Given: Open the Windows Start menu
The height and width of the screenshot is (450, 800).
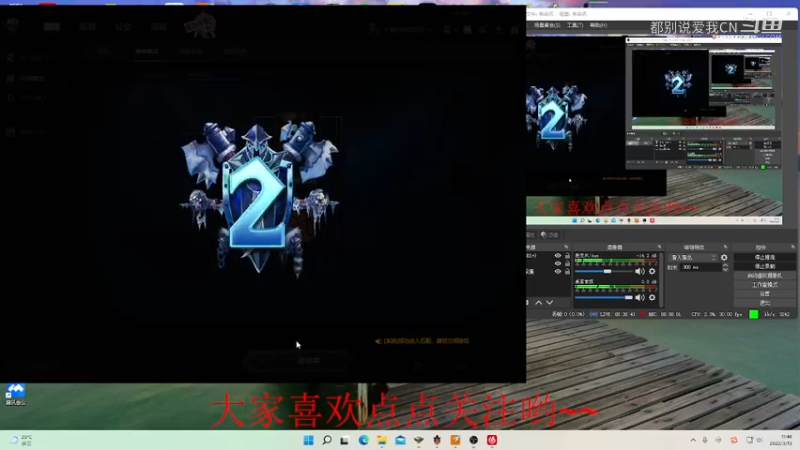Looking at the screenshot, I should pyautogui.click(x=309, y=440).
